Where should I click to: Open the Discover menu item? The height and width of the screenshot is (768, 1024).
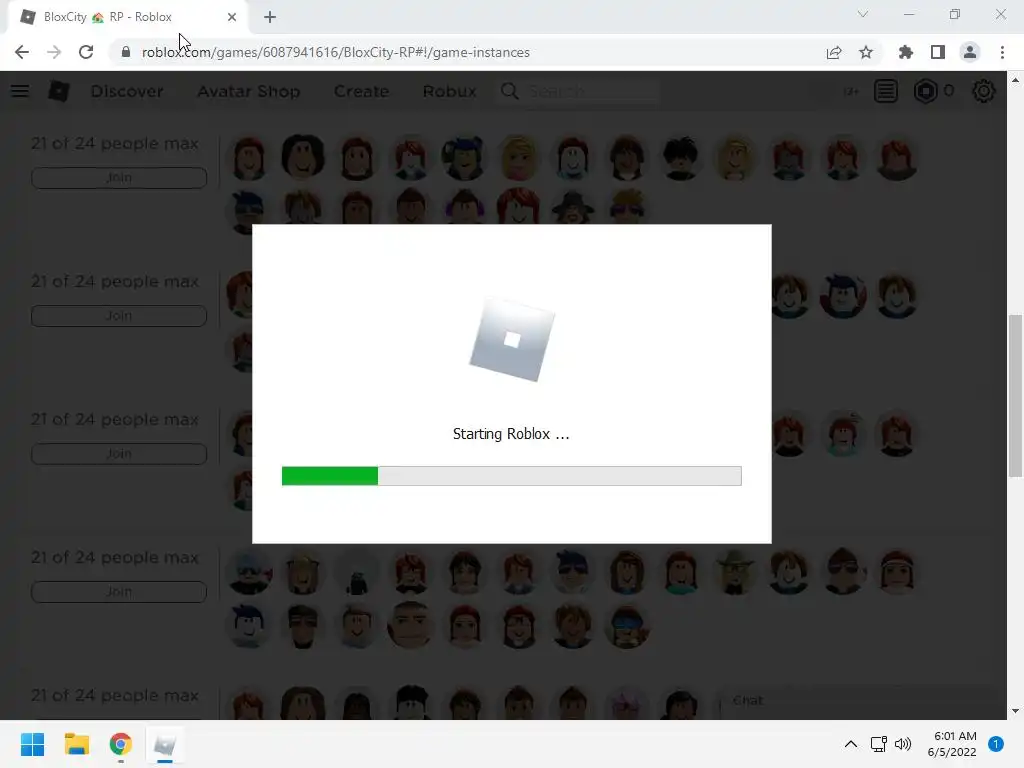coord(127,91)
